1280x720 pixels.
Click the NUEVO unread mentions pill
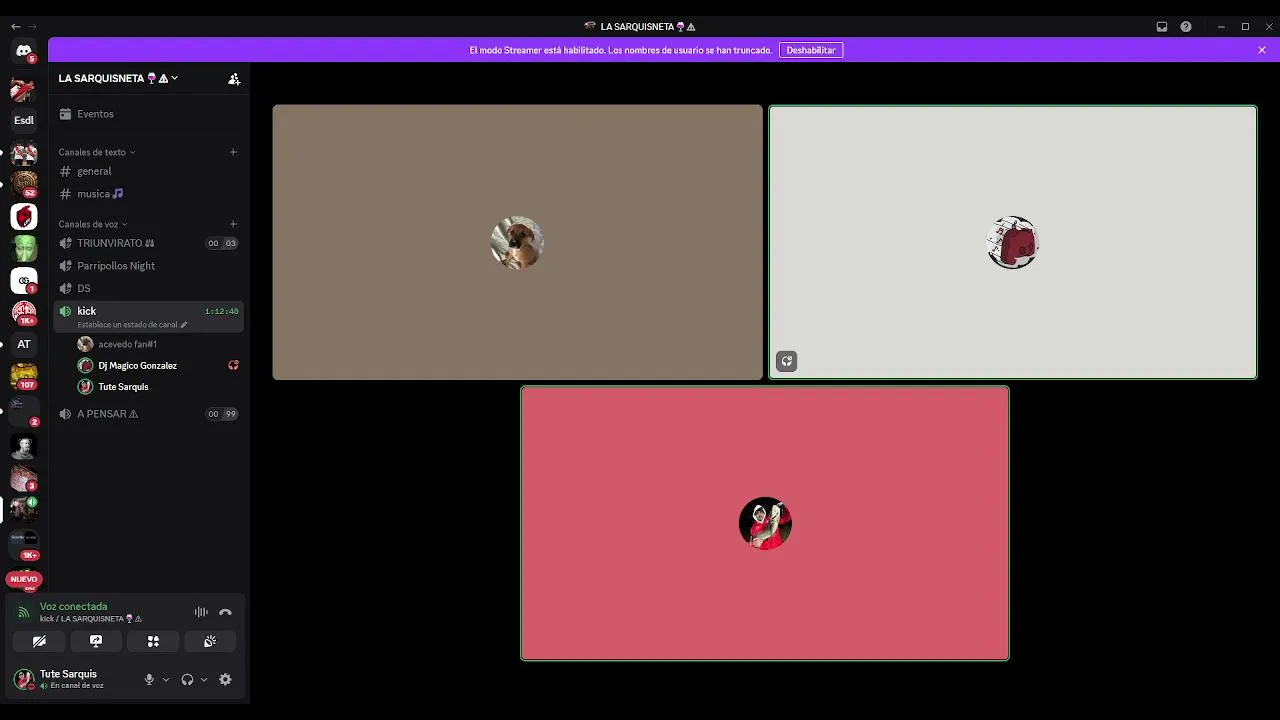[x=24, y=579]
